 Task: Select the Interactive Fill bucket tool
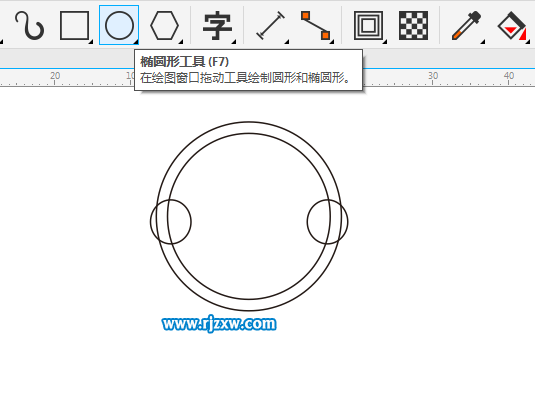[511, 25]
